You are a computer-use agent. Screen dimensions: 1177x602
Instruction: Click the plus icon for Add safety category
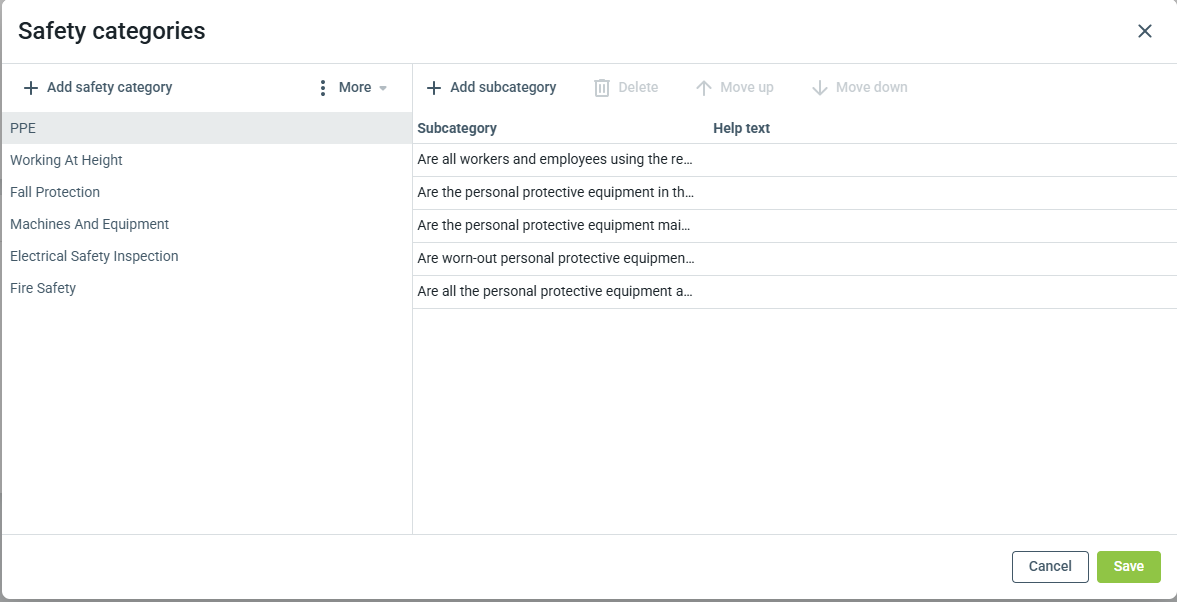[31, 88]
